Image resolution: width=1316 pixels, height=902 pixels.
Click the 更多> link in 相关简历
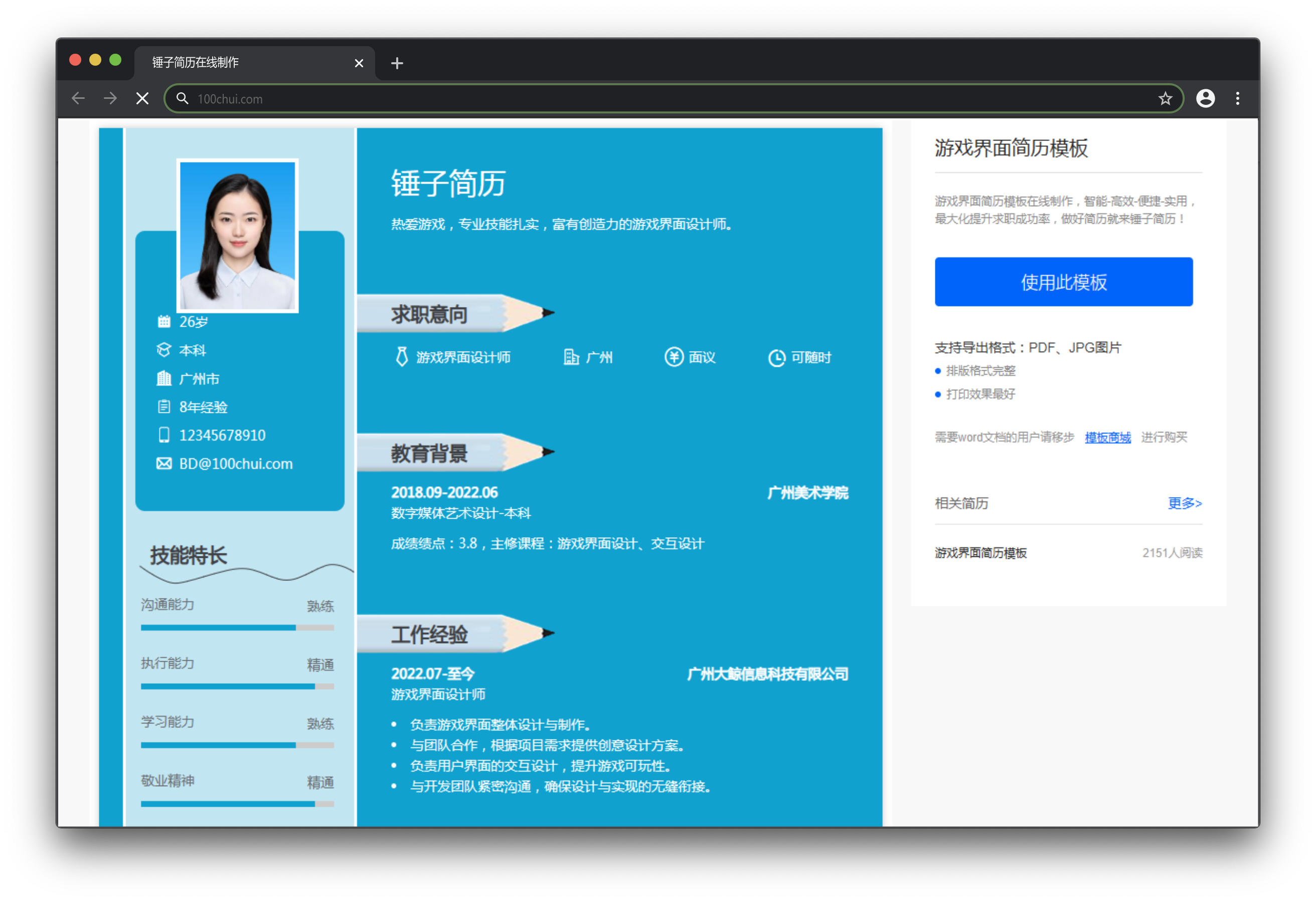pos(1185,503)
